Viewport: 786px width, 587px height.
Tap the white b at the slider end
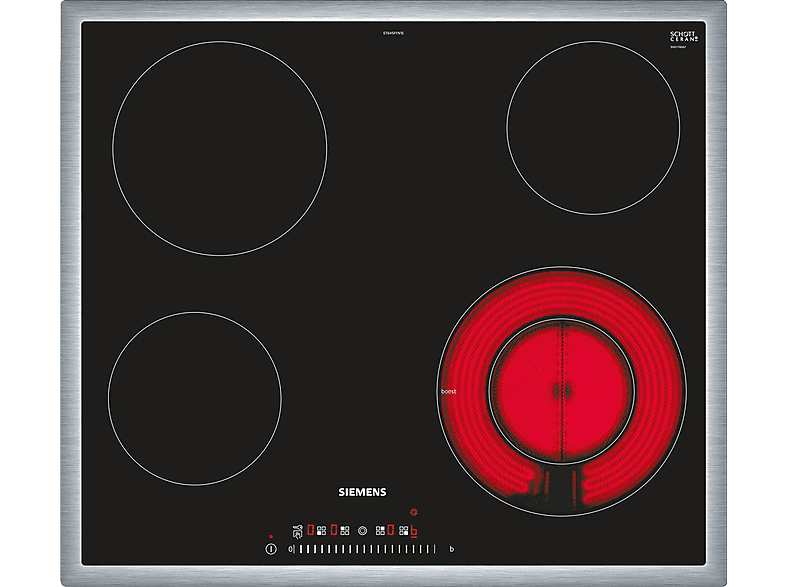pos(451,549)
